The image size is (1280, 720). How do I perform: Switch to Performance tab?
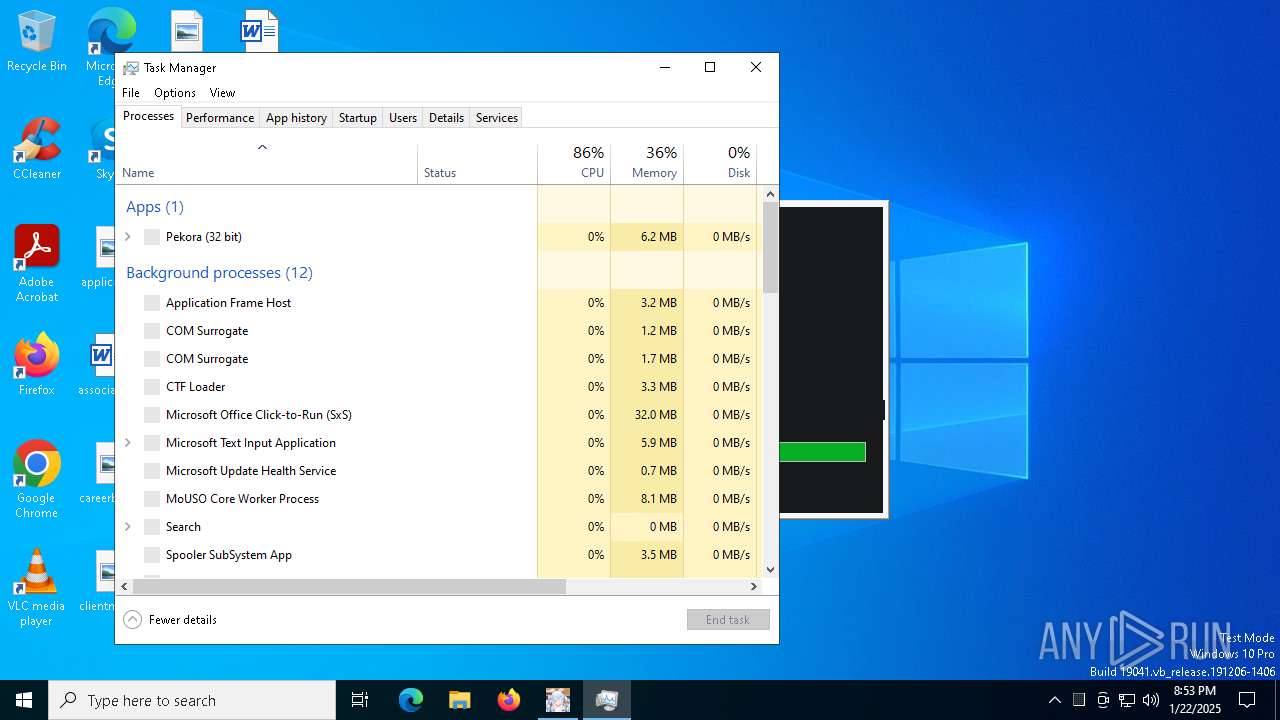[x=220, y=118]
